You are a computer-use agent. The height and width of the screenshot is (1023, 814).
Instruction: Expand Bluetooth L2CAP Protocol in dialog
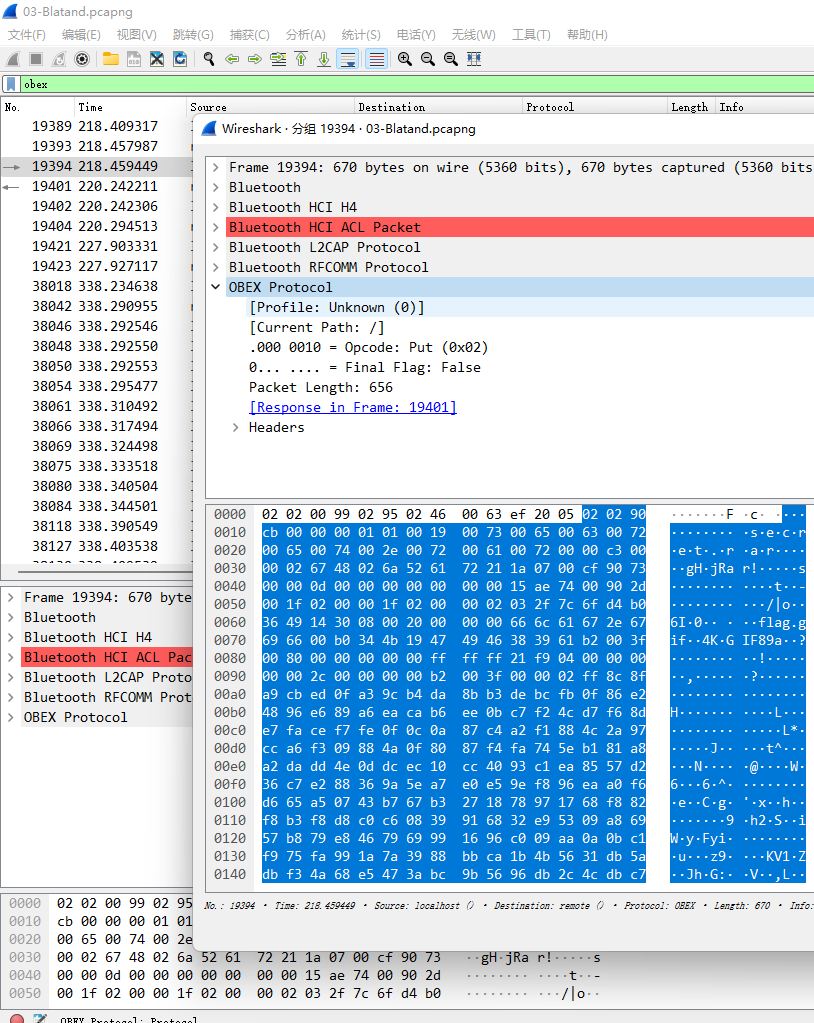click(x=216, y=248)
